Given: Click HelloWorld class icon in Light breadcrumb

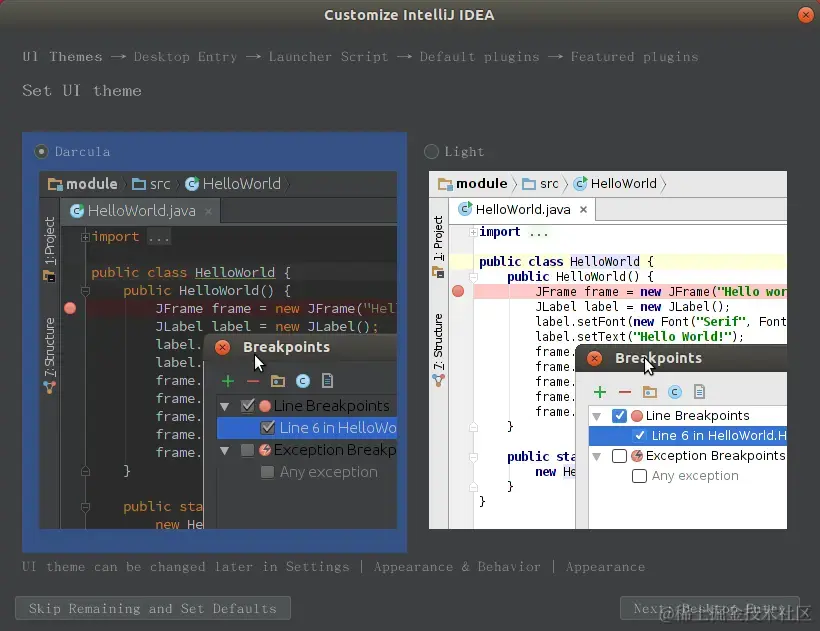Looking at the screenshot, I should (580, 183).
